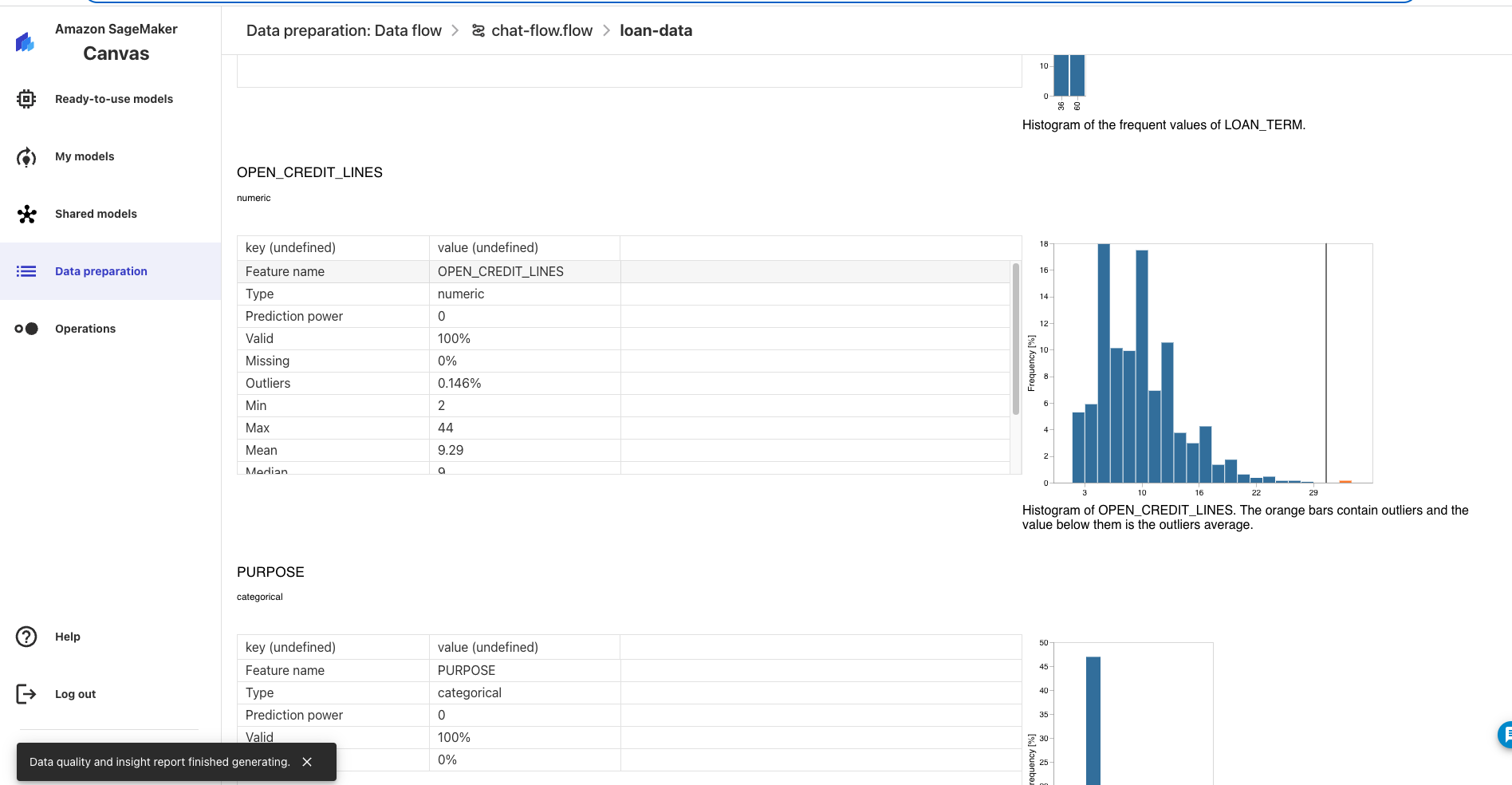Click the My models icon

click(26, 157)
